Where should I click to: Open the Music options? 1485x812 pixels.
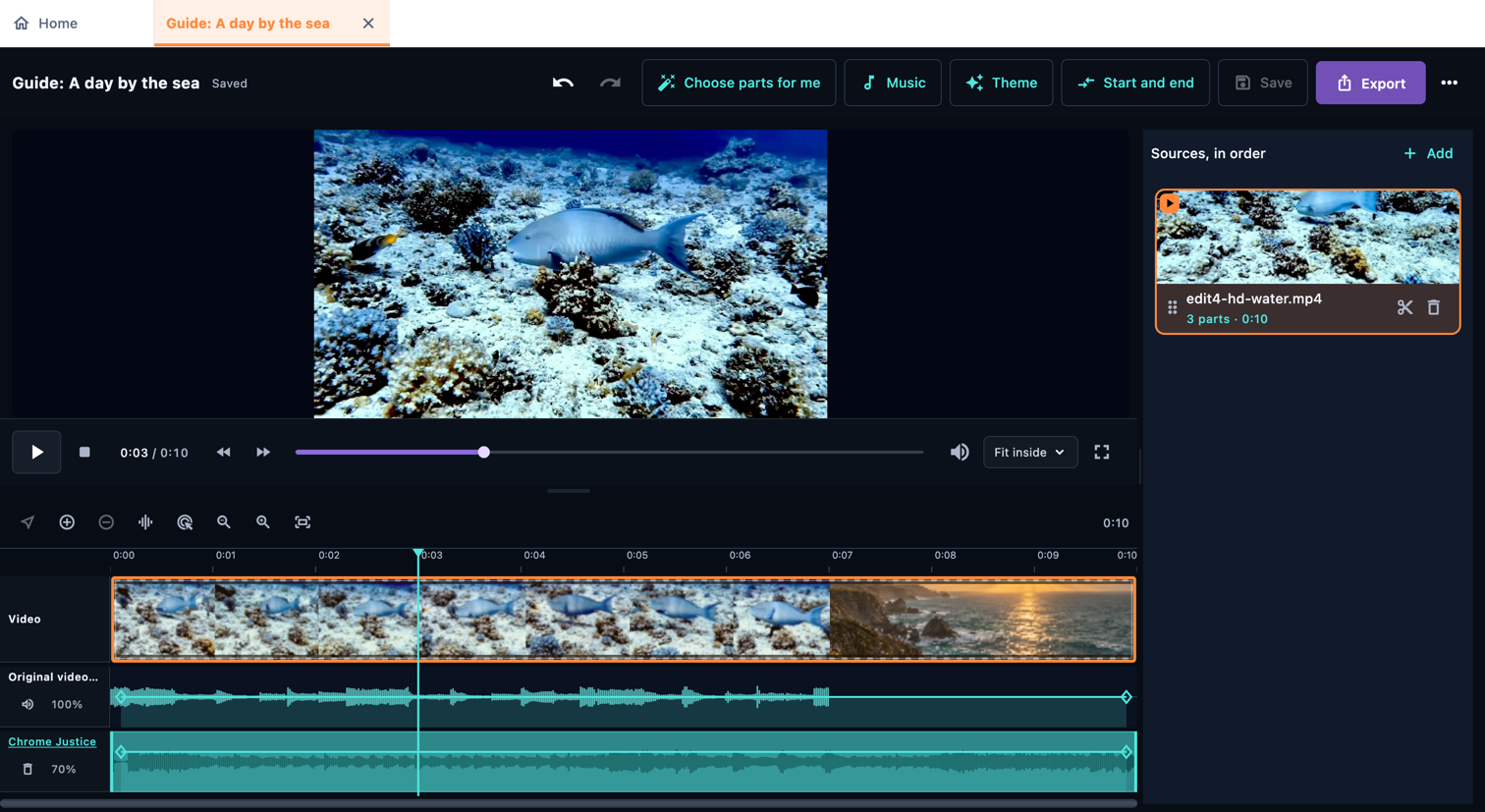tap(893, 82)
